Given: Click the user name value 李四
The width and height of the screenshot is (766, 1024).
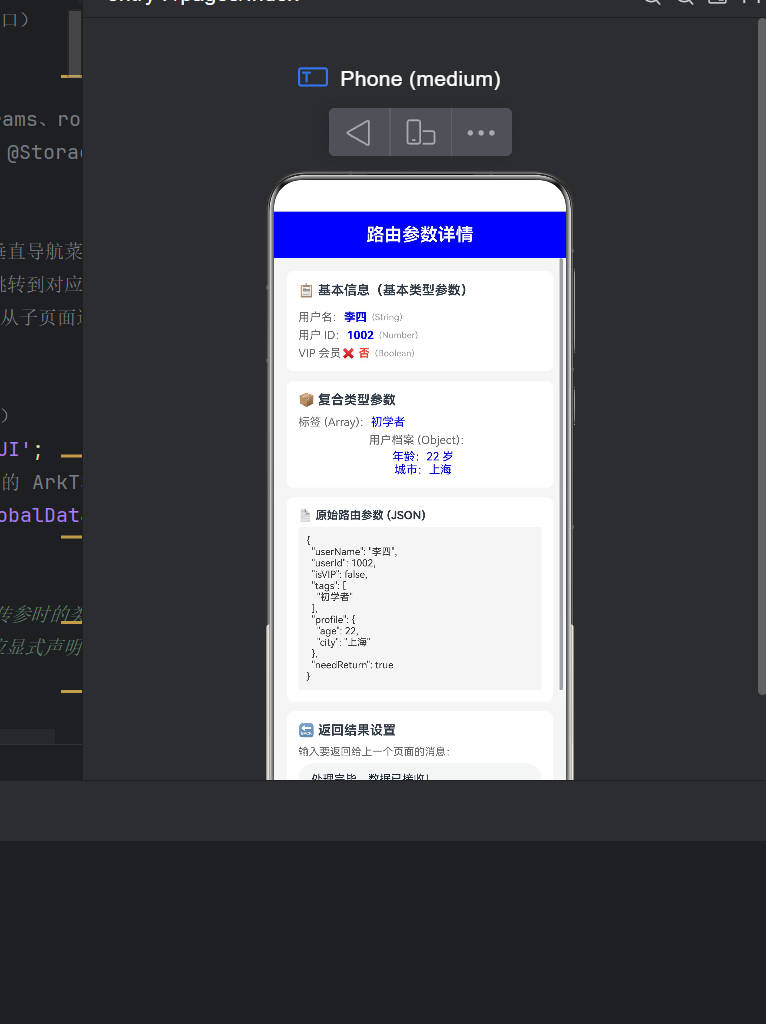Looking at the screenshot, I should pyautogui.click(x=355, y=317).
